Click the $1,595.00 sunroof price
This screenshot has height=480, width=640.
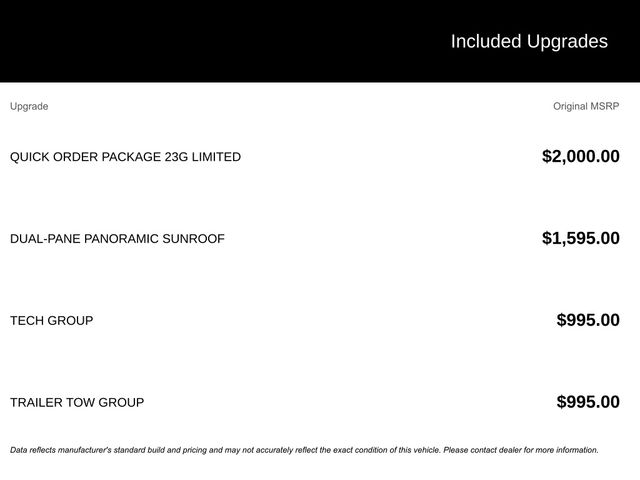(580, 238)
